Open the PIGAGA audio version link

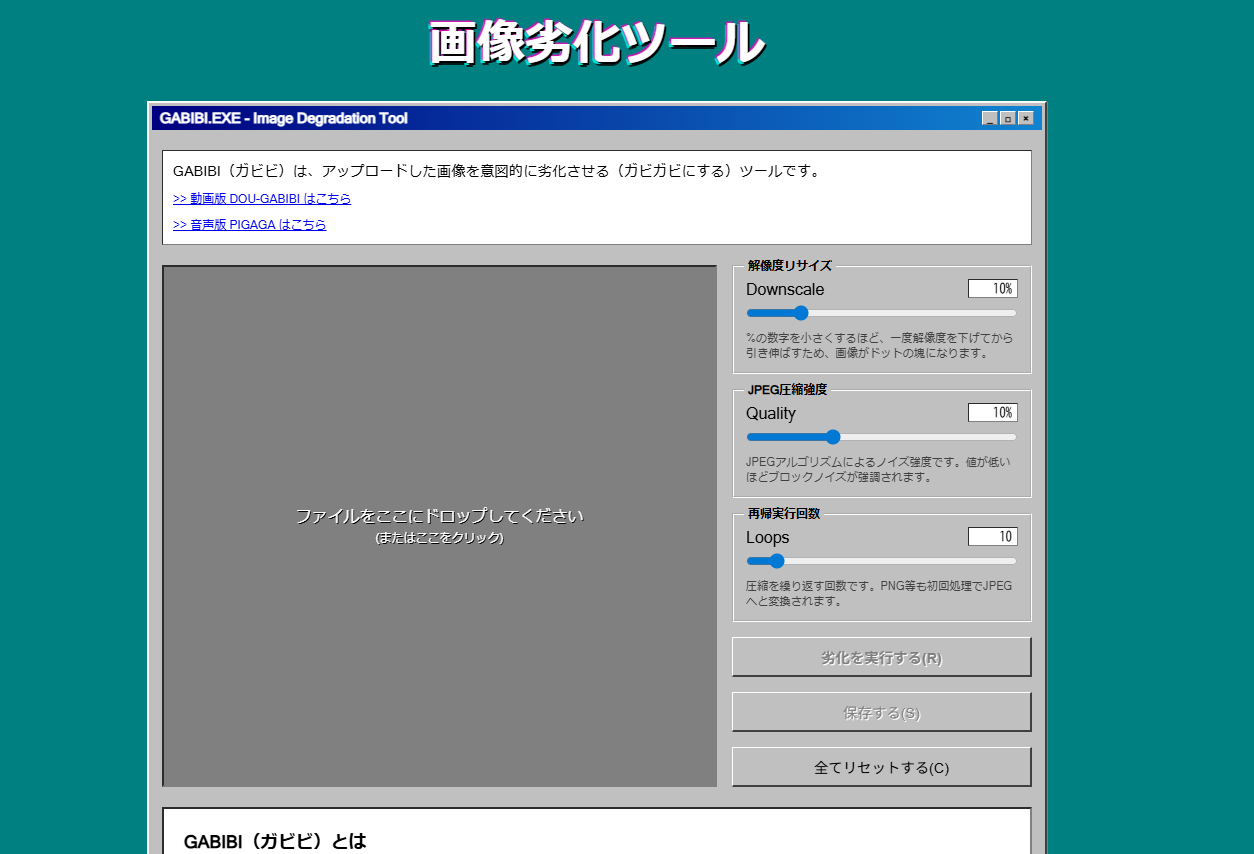coord(249,225)
